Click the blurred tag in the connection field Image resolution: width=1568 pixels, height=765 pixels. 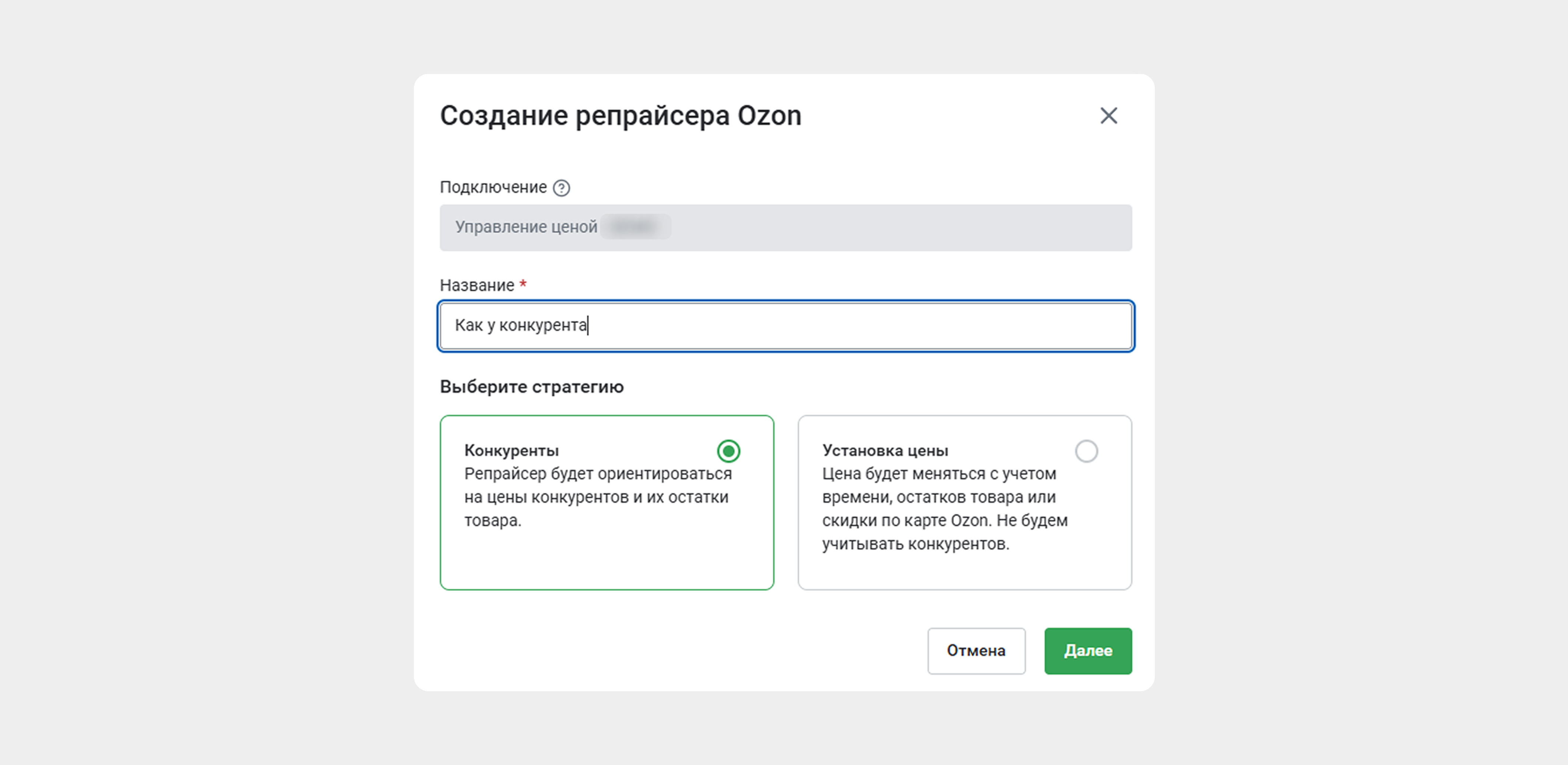(635, 227)
